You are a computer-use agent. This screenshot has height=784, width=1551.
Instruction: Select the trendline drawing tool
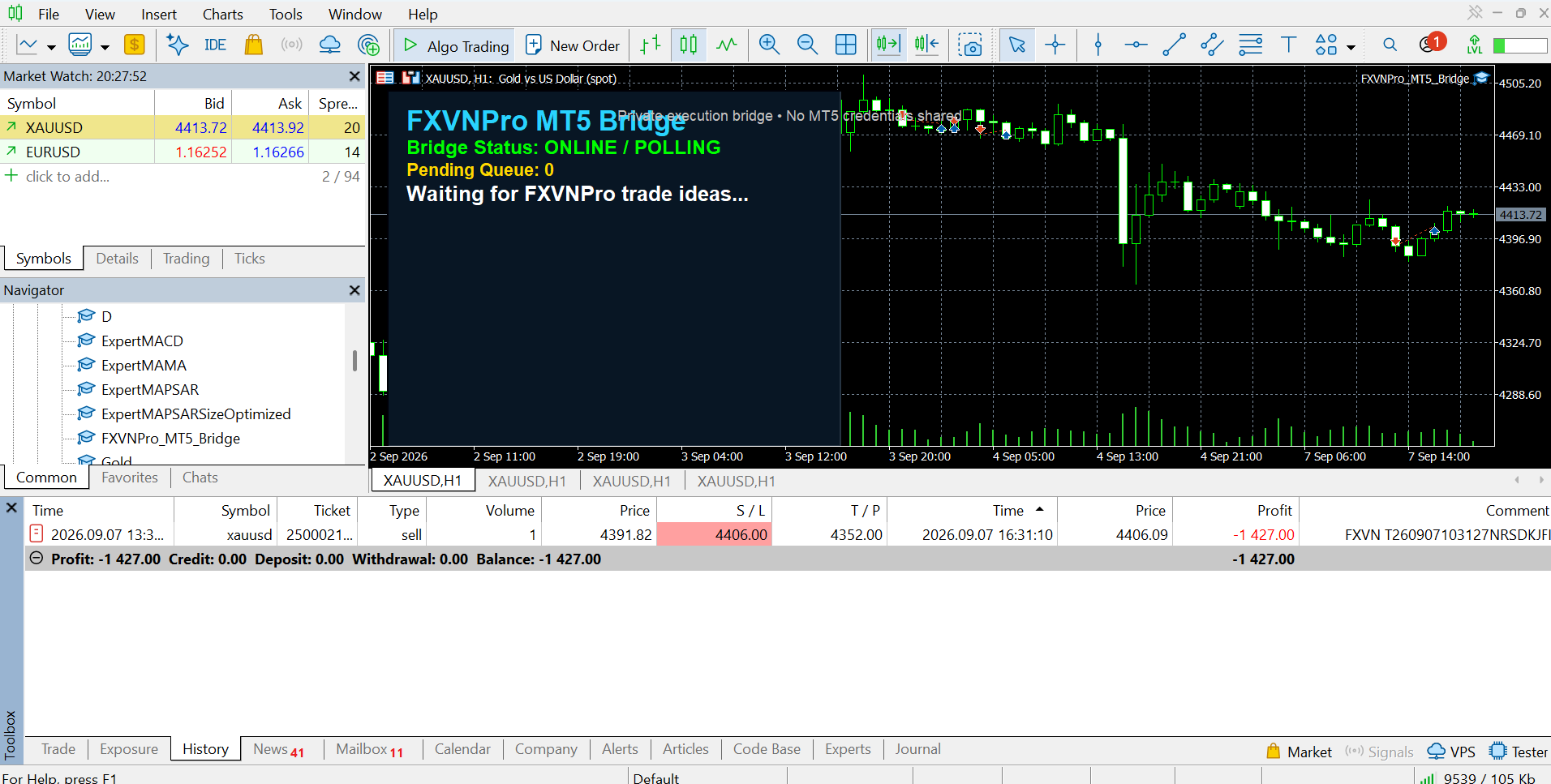click(x=1174, y=45)
